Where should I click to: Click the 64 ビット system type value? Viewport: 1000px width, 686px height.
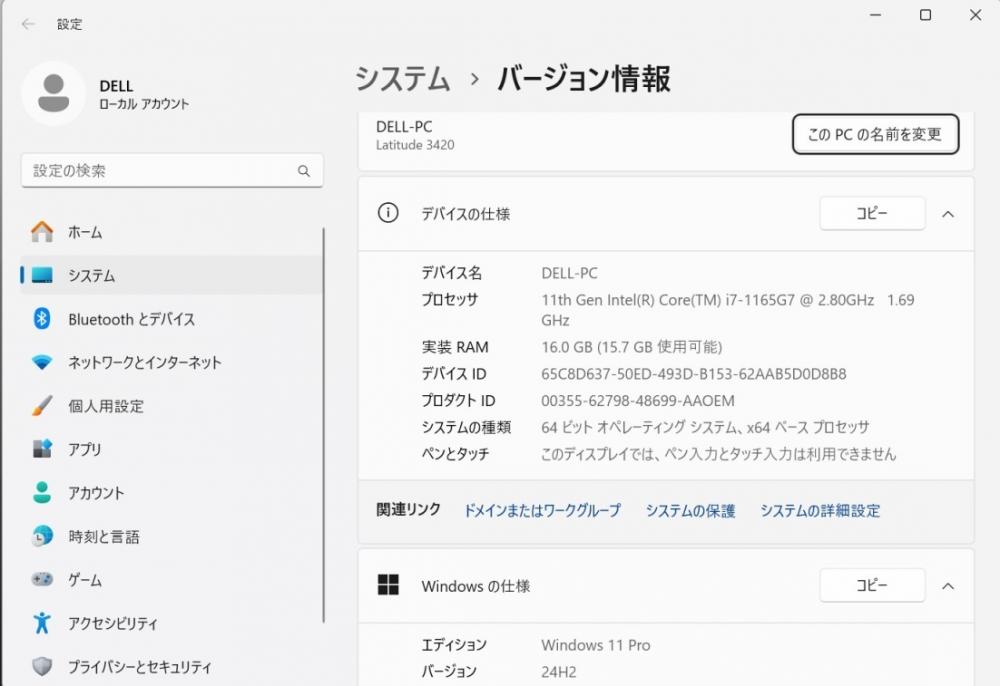click(x=705, y=427)
